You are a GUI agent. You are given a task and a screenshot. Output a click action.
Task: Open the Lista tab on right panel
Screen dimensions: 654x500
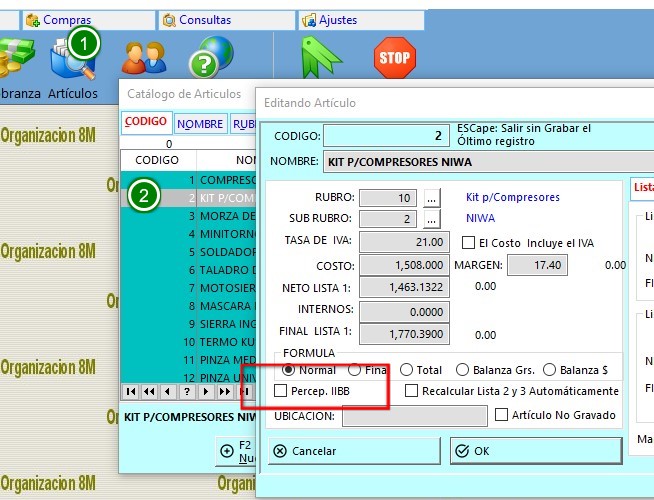(643, 188)
